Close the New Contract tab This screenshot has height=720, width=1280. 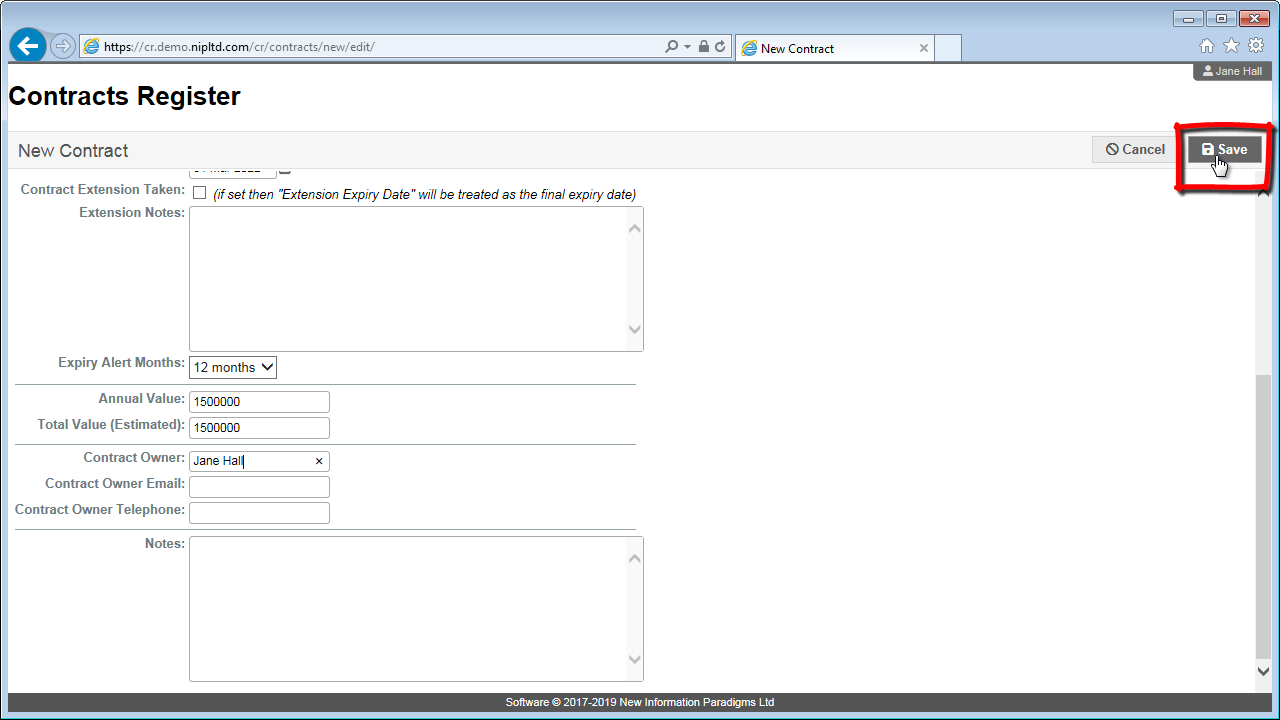pyautogui.click(x=923, y=48)
